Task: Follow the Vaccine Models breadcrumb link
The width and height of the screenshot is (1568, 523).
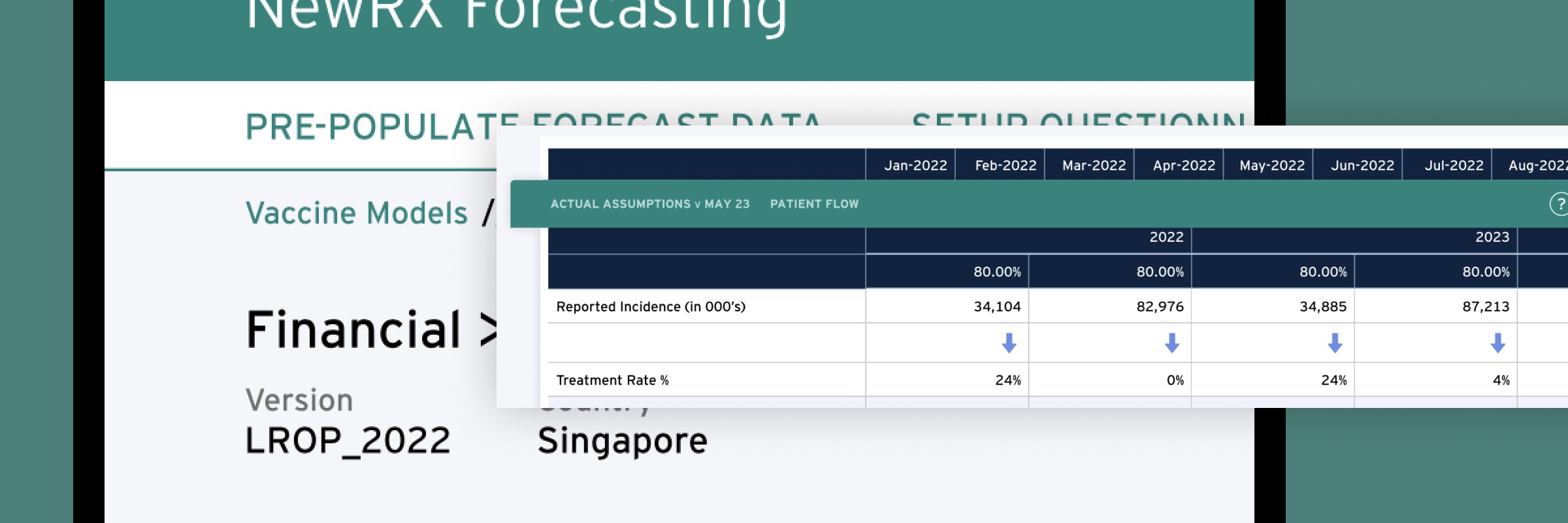Action: [x=357, y=213]
